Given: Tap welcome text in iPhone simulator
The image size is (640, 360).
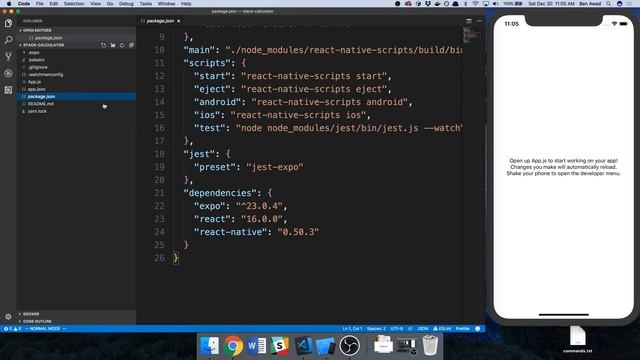Looking at the screenshot, I should coord(563,167).
